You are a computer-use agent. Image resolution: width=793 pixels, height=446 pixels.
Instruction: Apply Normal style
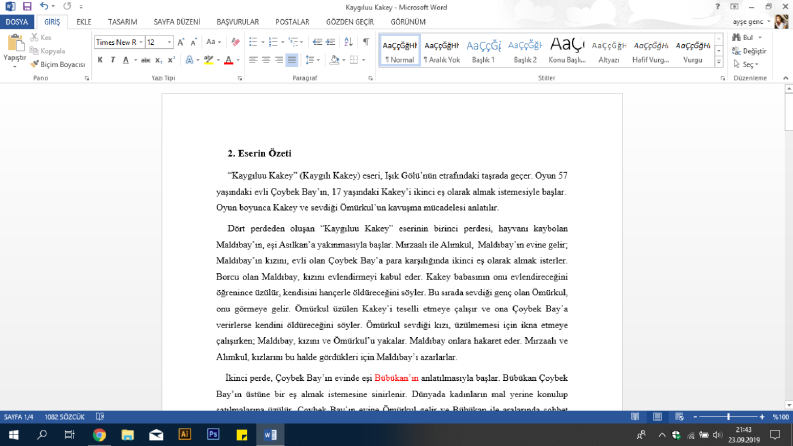click(x=400, y=51)
